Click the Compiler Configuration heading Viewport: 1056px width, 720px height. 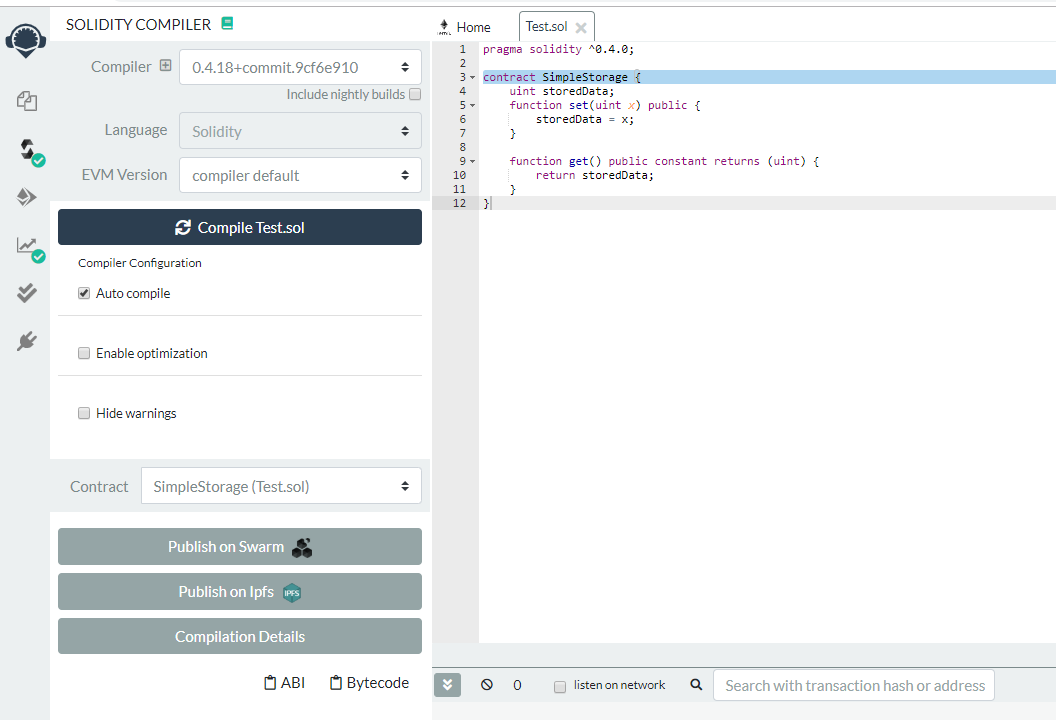point(139,263)
